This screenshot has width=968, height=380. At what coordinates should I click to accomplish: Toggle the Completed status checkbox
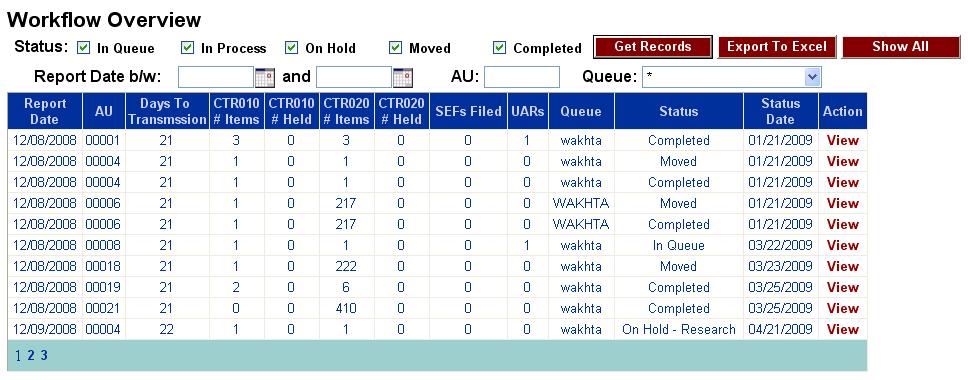499,48
